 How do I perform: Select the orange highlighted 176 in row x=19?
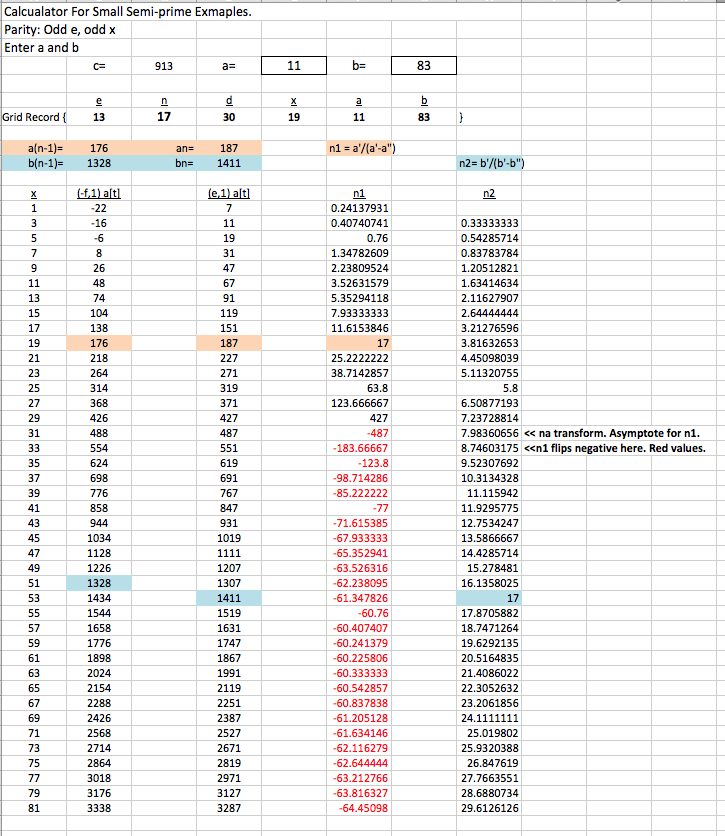[x=99, y=343]
